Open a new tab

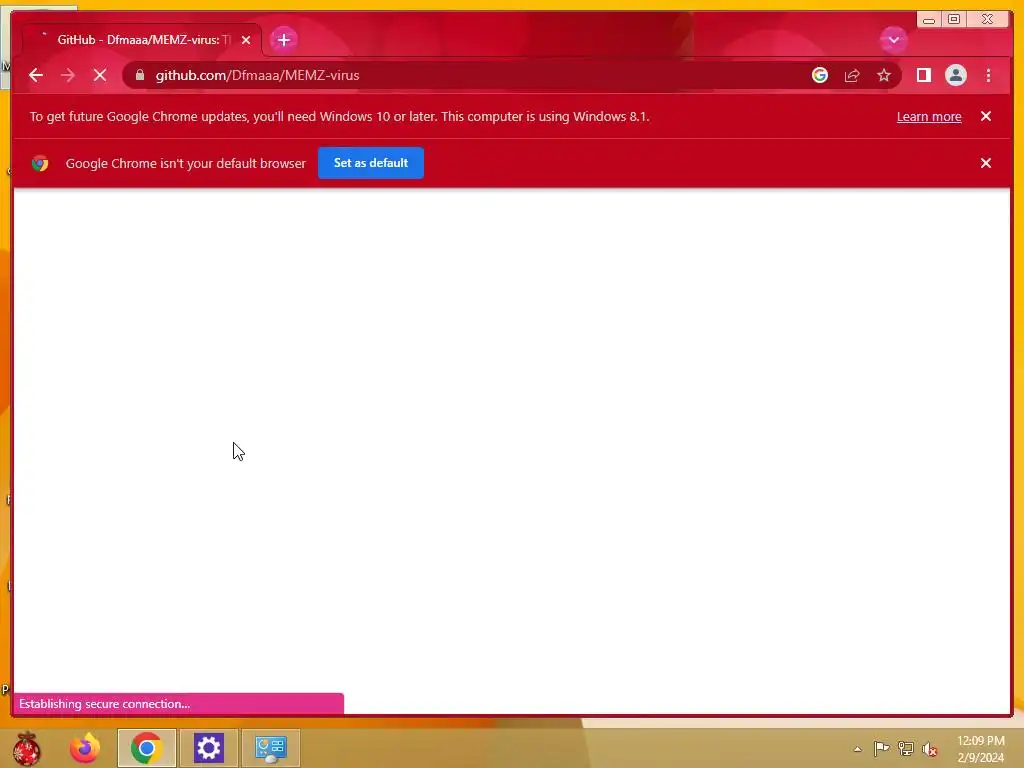(283, 40)
